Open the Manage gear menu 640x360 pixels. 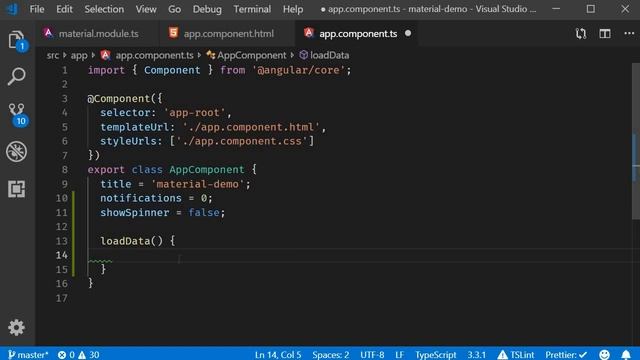16,327
